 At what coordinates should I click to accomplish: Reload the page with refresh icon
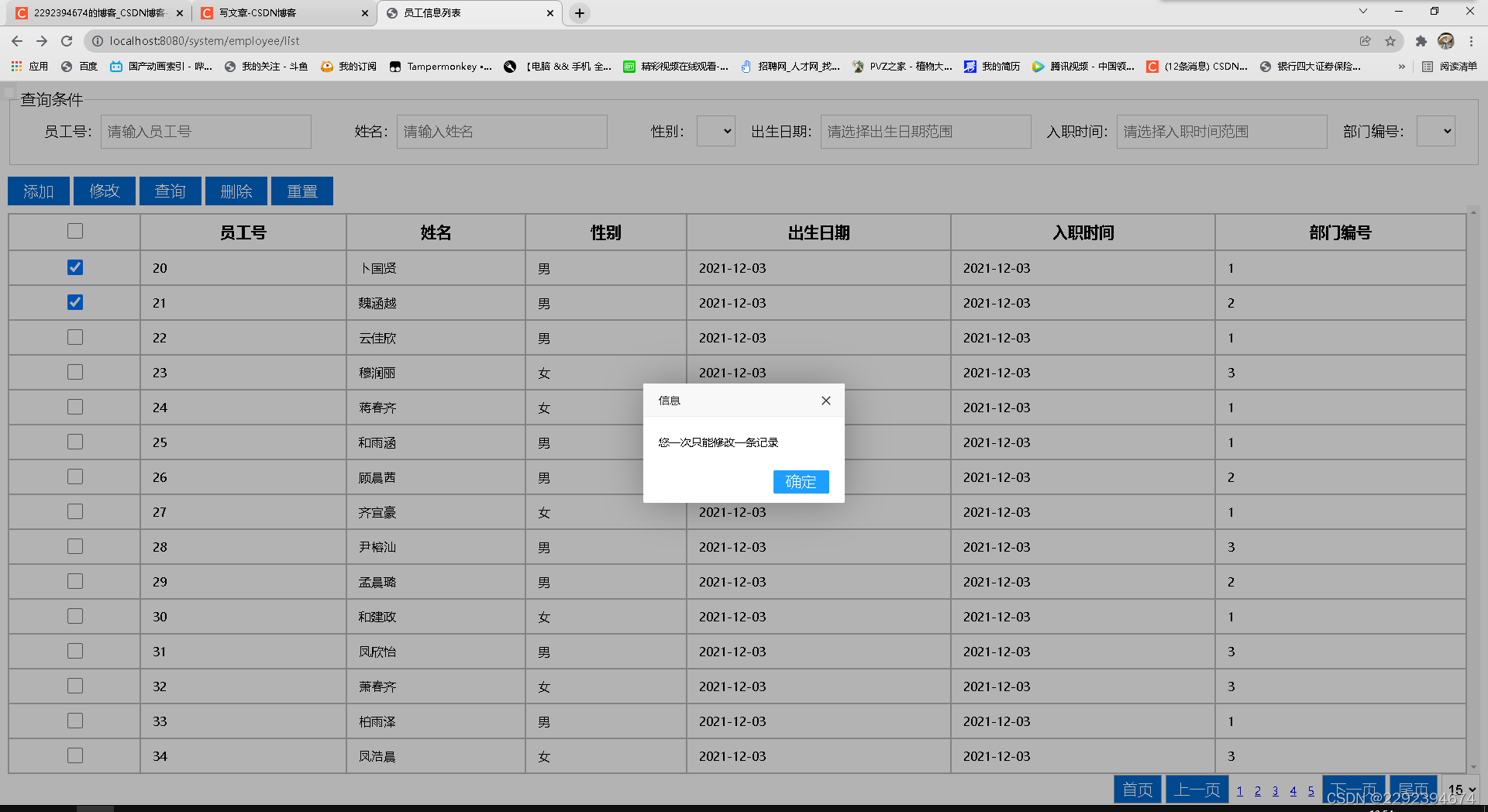(x=67, y=41)
